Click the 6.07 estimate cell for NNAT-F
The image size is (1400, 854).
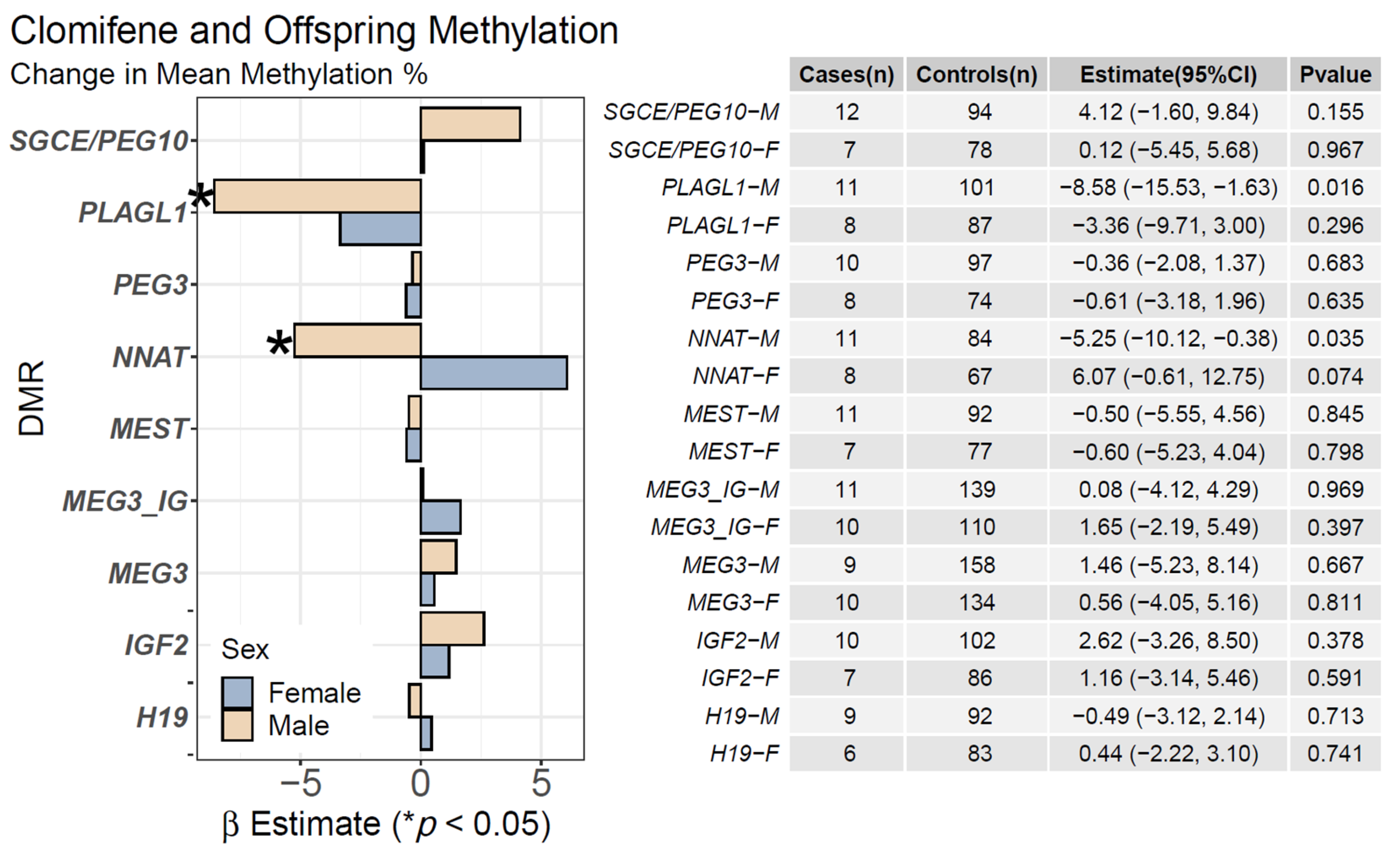tap(1168, 376)
